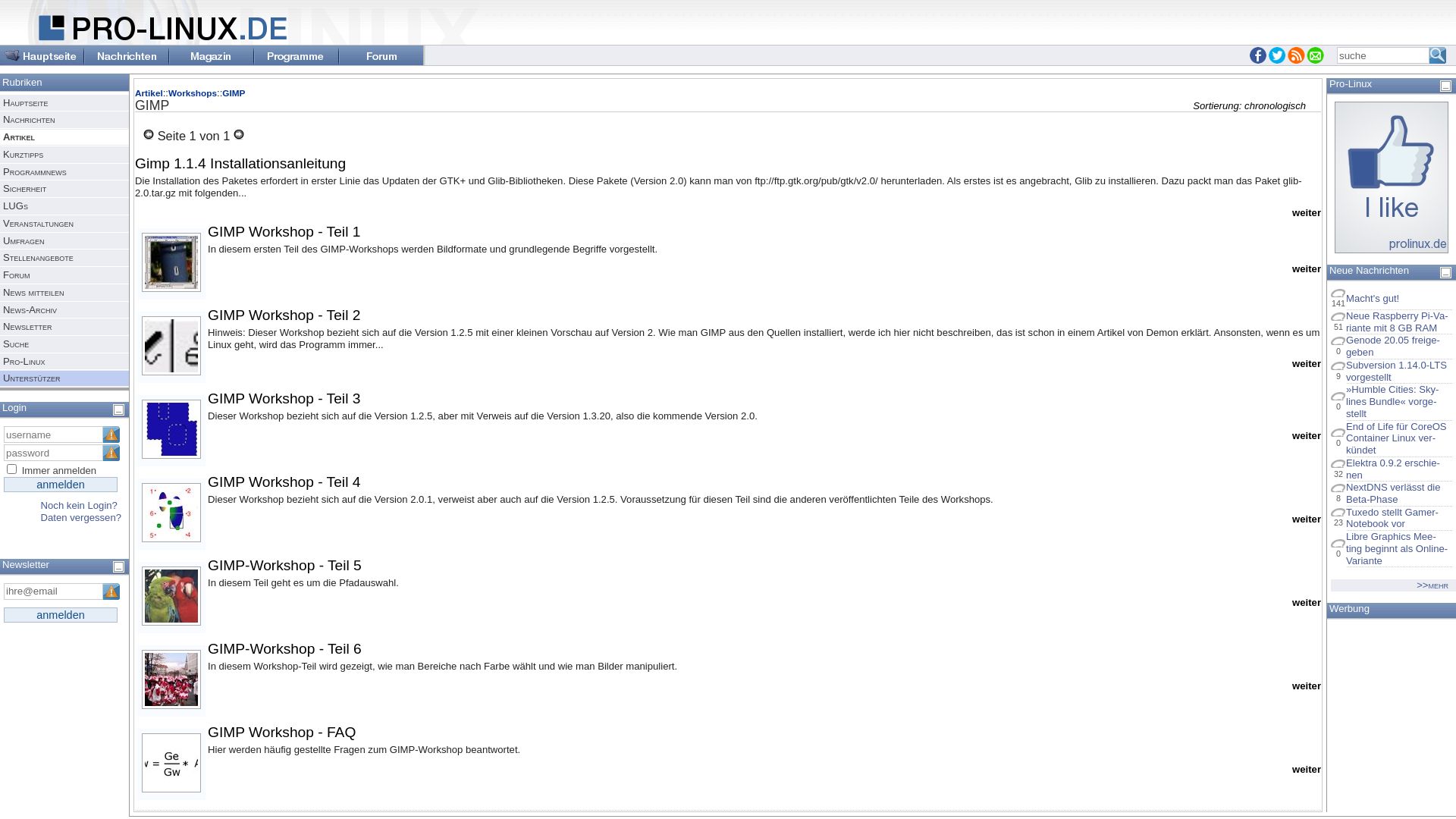Focus the username input field
The width and height of the screenshot is (1456, 819).
tap(53, 435)
